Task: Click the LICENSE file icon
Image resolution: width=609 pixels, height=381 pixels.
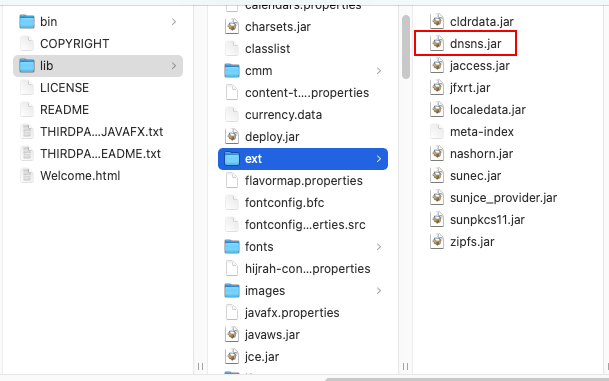Action: pos(27,87)
